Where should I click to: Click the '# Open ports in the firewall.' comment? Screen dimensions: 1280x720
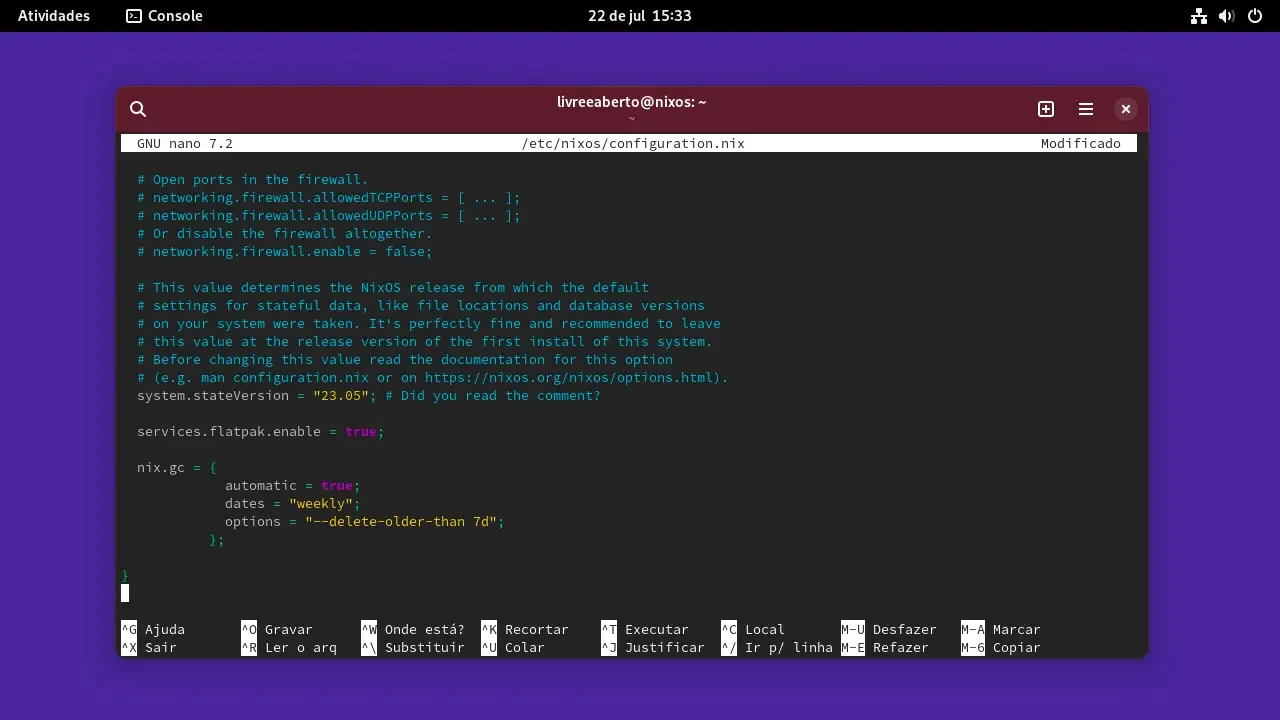point(253,179)
